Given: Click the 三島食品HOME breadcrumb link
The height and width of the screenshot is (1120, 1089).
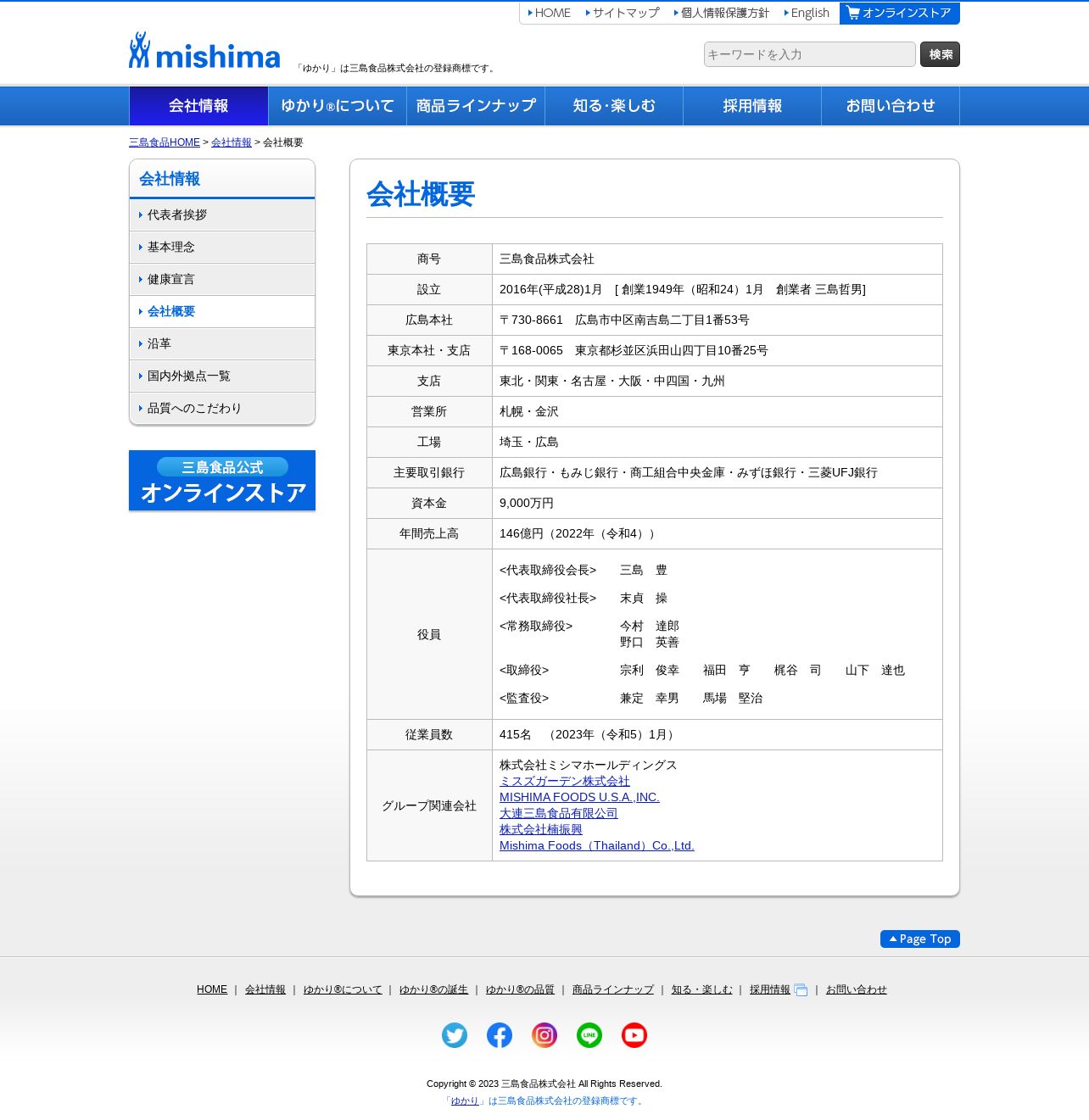Looking at the screenshot, I should 165,142.
